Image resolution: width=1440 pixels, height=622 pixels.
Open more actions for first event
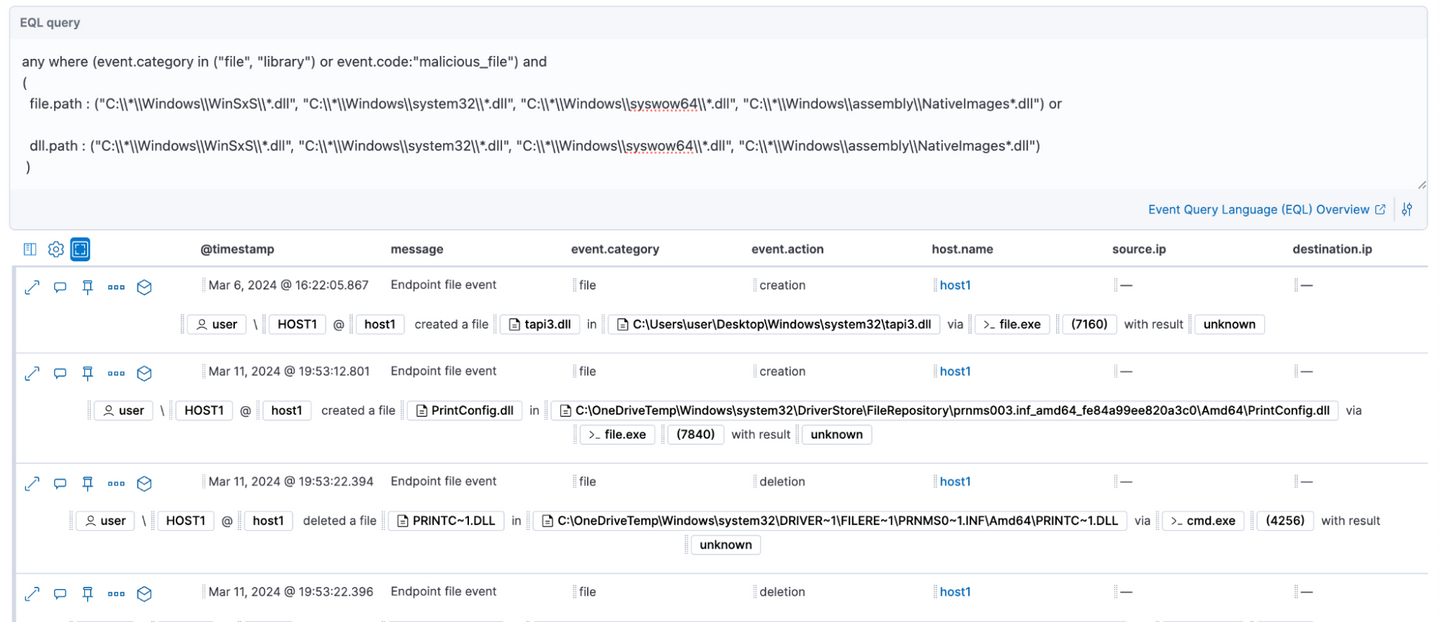tap(116, 287)
